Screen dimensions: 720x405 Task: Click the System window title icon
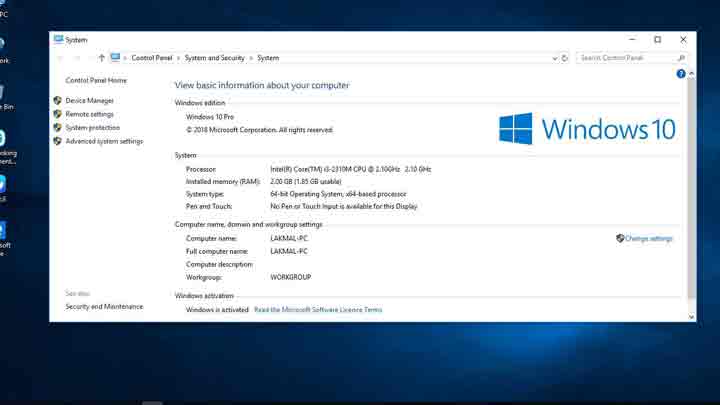tap(58, 39)
